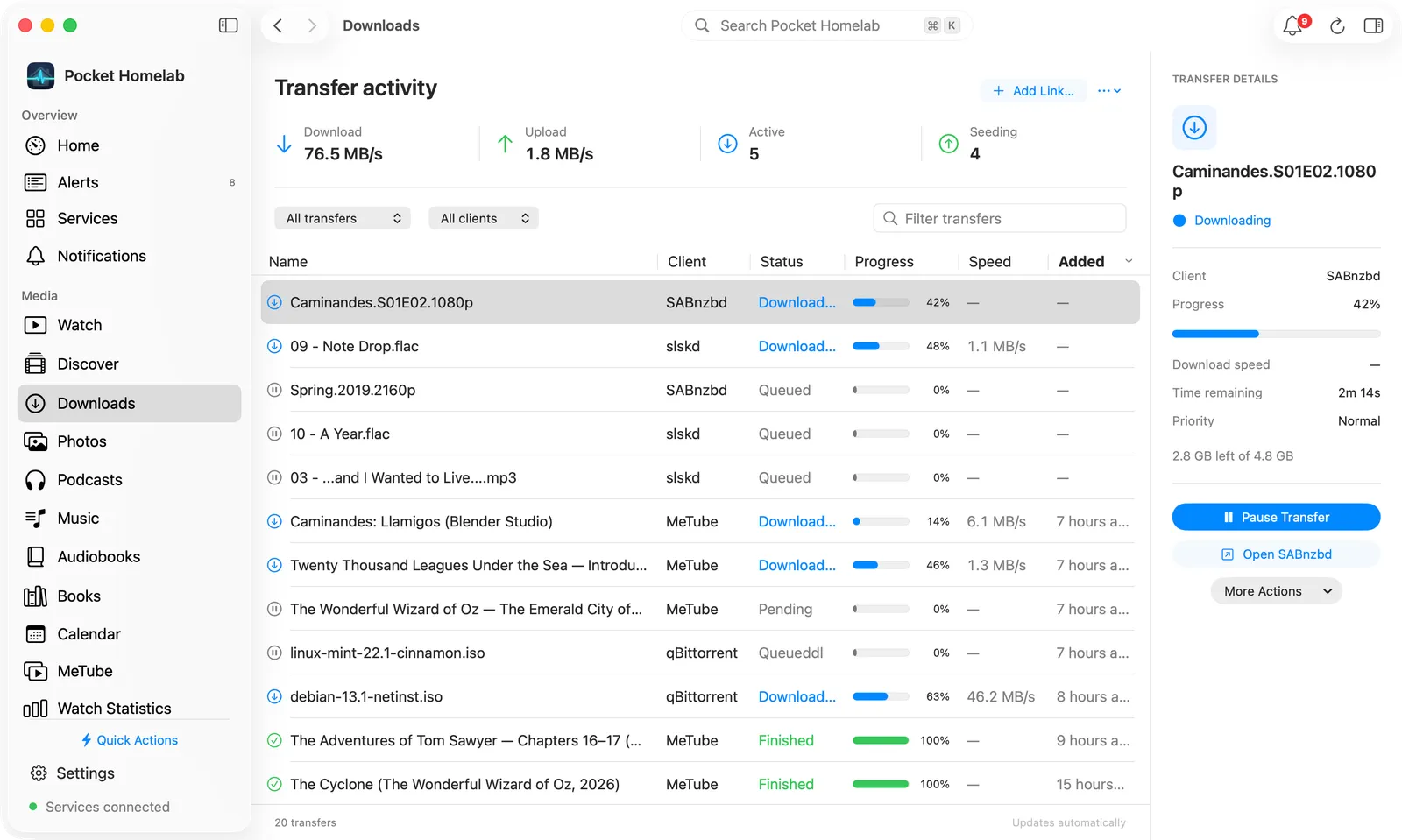Toggle sort direction chevron beside Added

tap(1129, 261)
